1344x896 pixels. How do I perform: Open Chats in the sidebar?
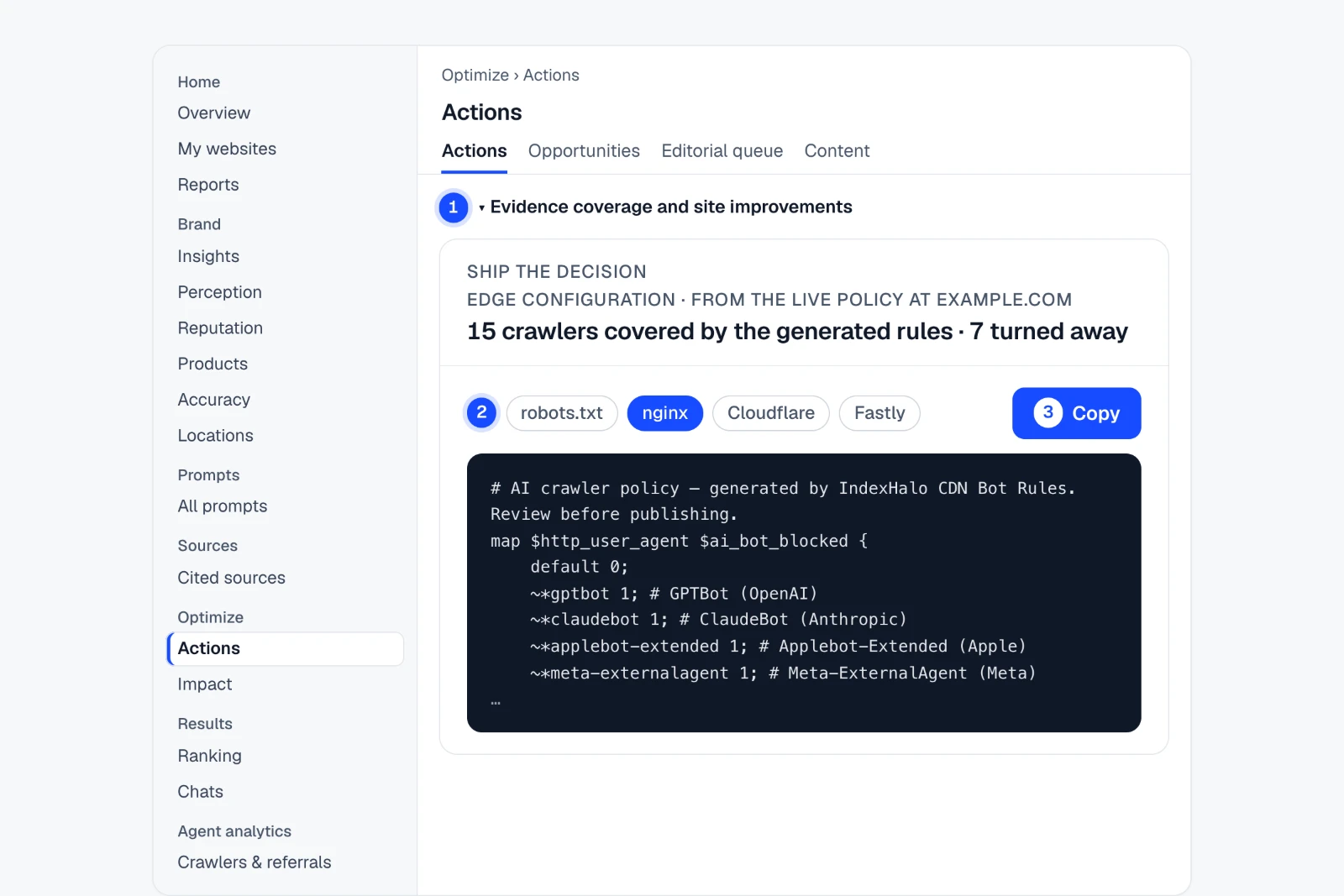point(200,792)
